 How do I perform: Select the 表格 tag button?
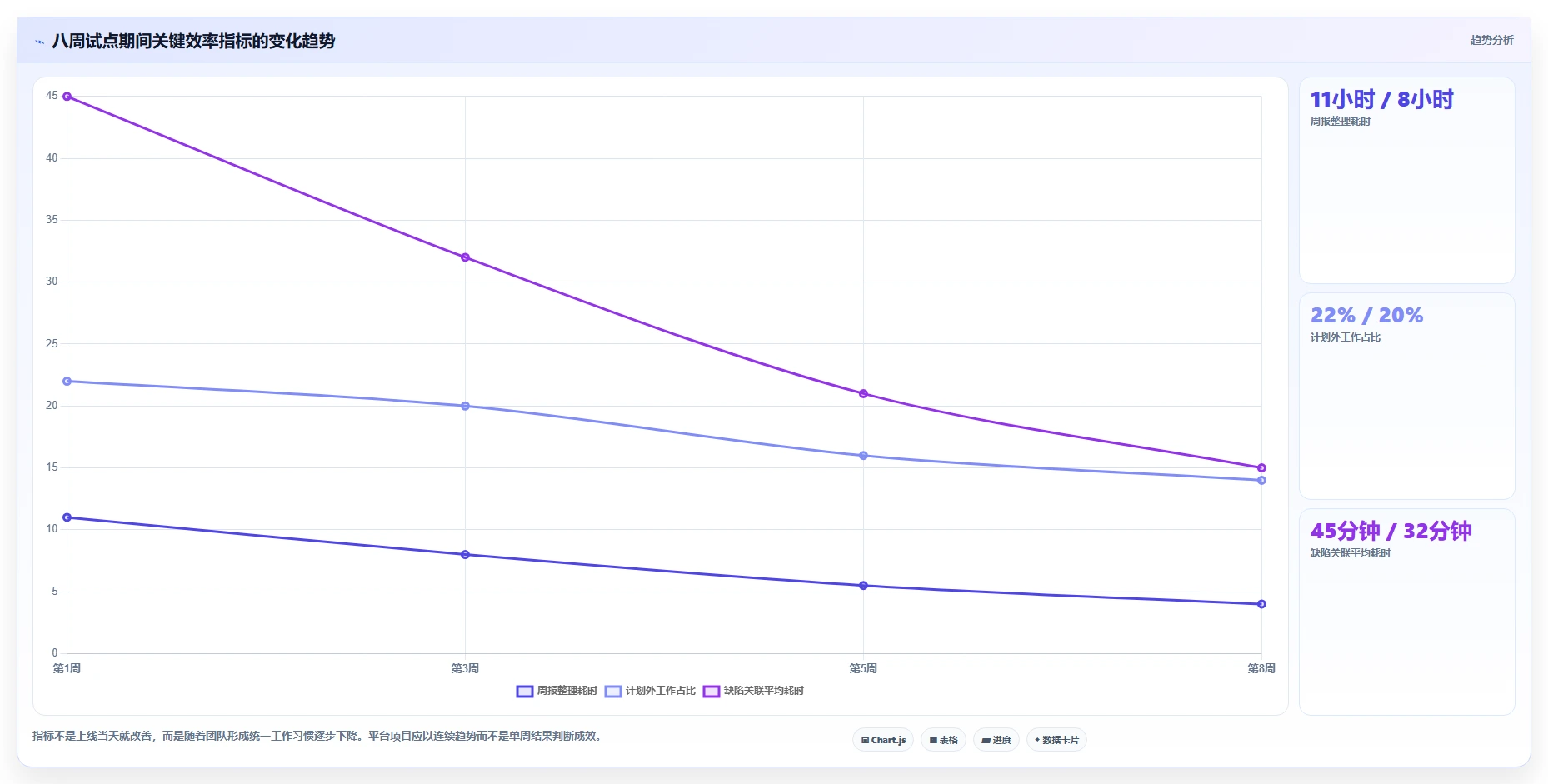coord(943,740)
